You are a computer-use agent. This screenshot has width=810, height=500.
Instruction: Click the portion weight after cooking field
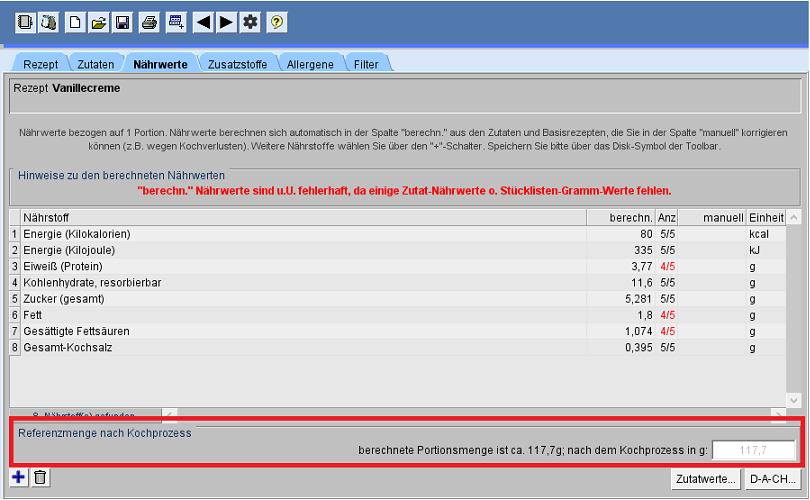(x=753, y=451)
